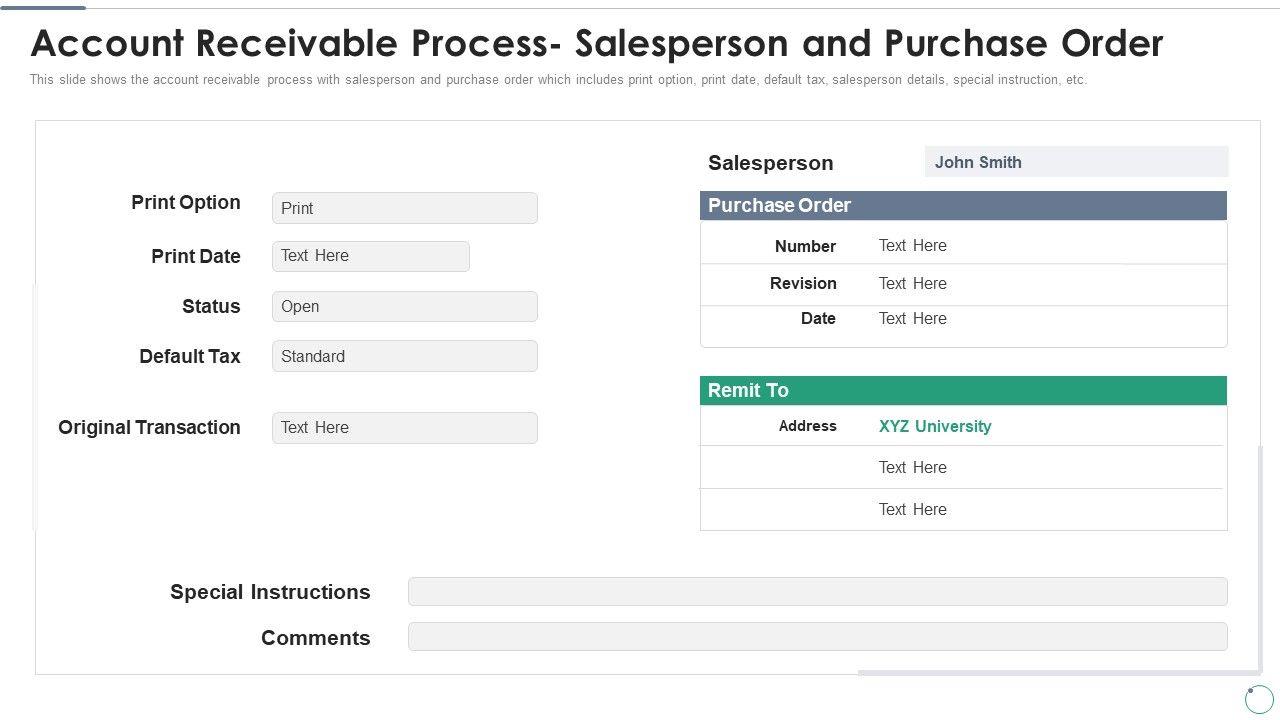The height and width of the screenshot is (720, 1280).
Task: Click into the Comments text box
Action: pyautogui.click(x=817, y=637)
